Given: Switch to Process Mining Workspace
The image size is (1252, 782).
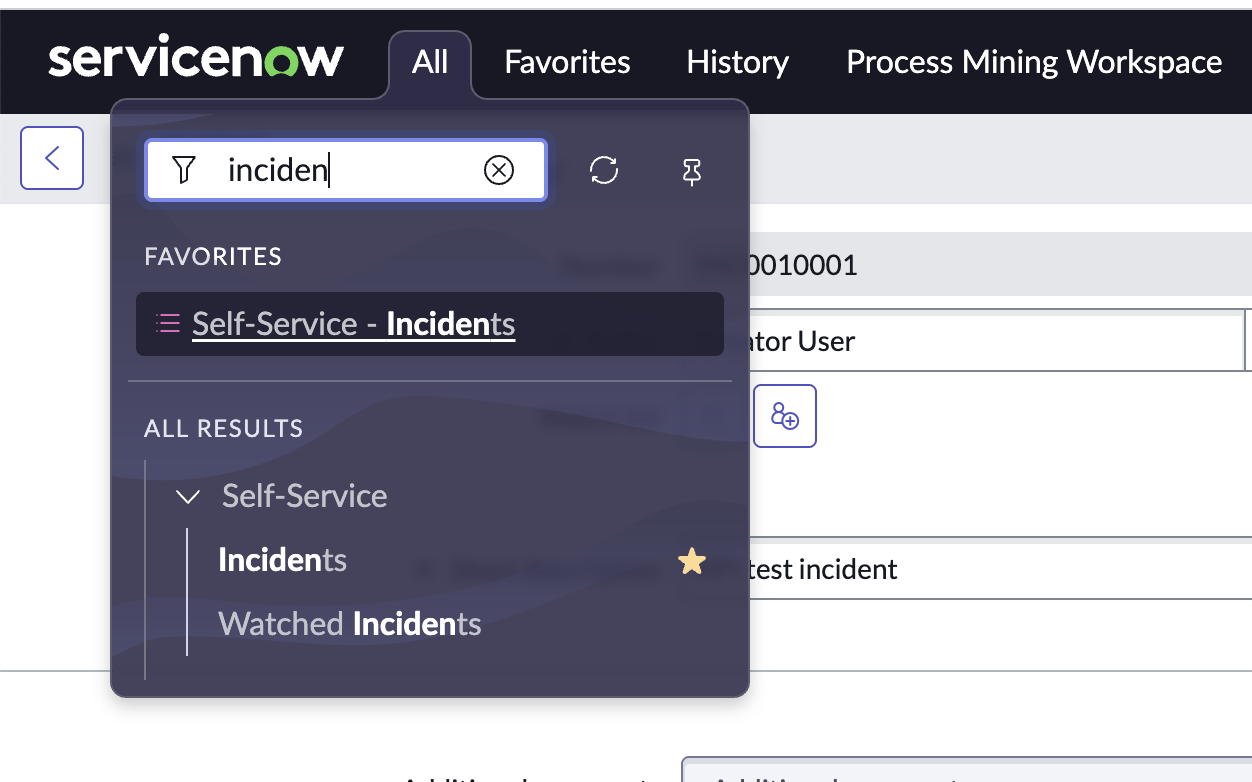Looking at the screenshot, I should 1033,62.
